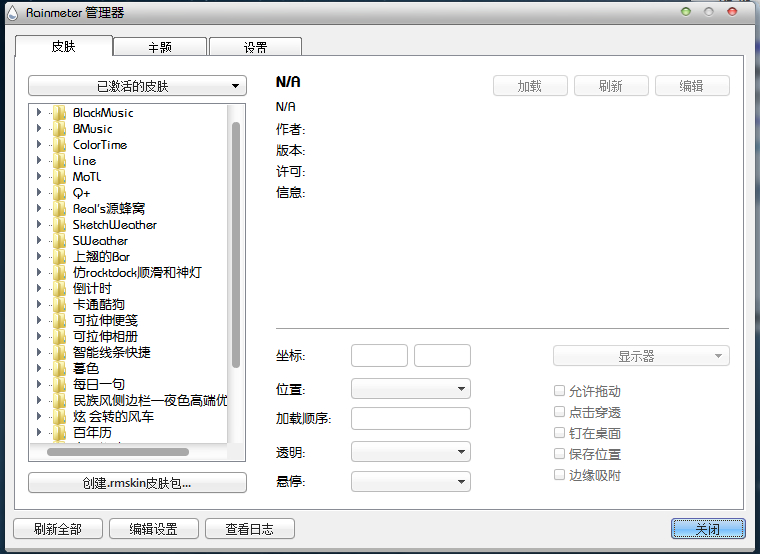Viewport: 760px width, 554px height.
Task: Open the 已激活的皮肤 dropdown
Action: click(138, 86)
